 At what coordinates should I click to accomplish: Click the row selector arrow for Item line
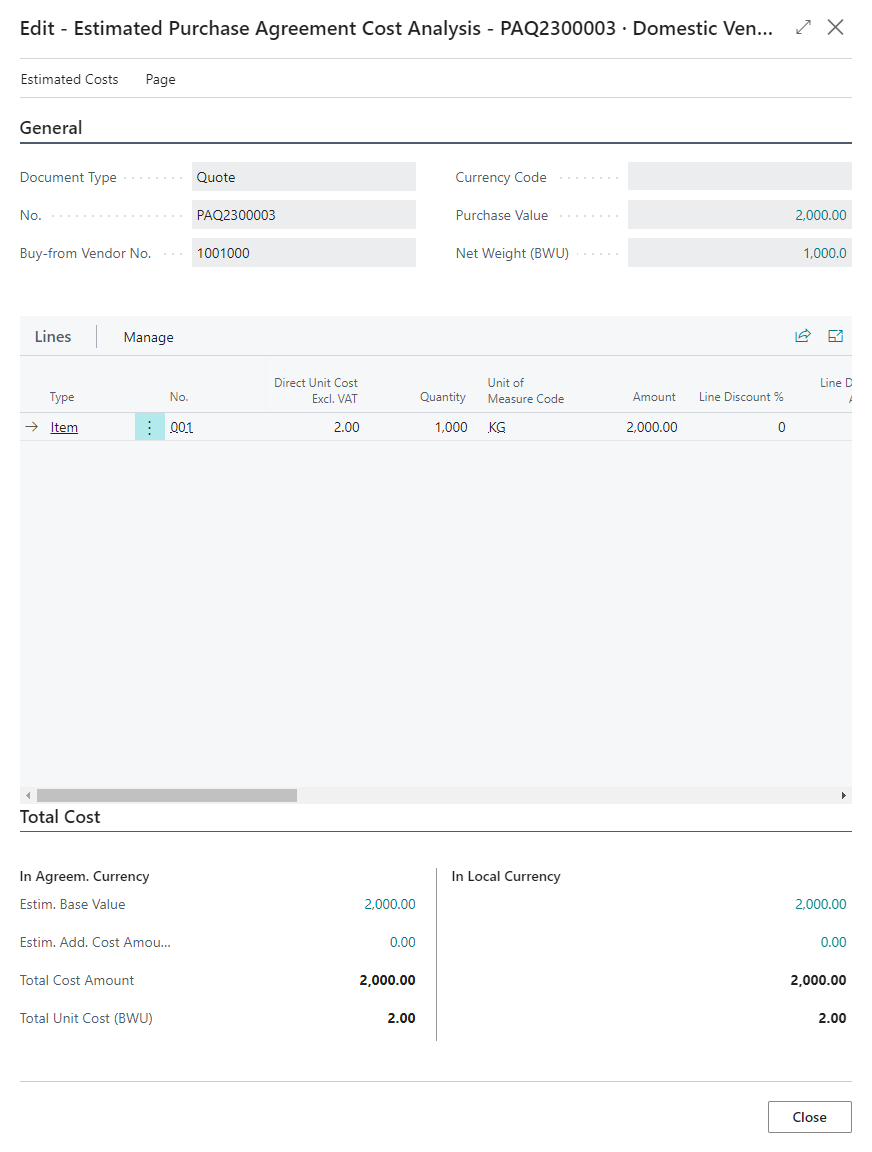31,427
